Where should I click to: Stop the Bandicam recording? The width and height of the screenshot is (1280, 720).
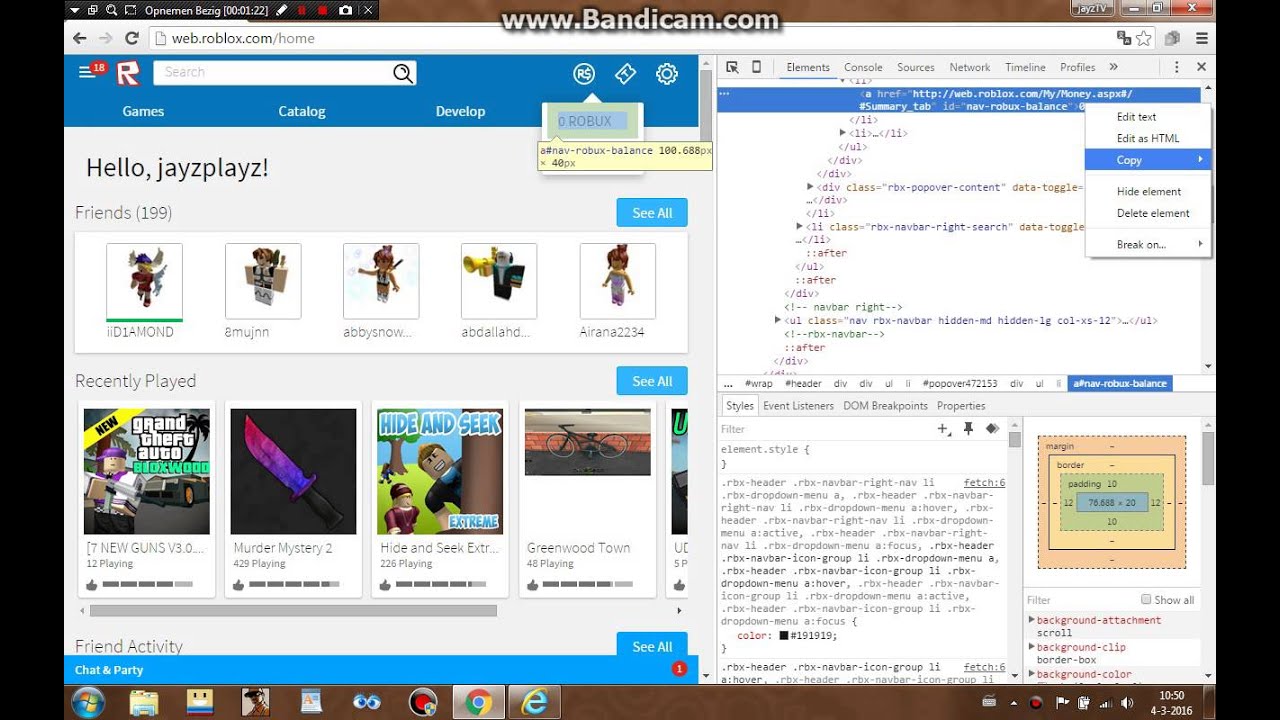[322, 9]
